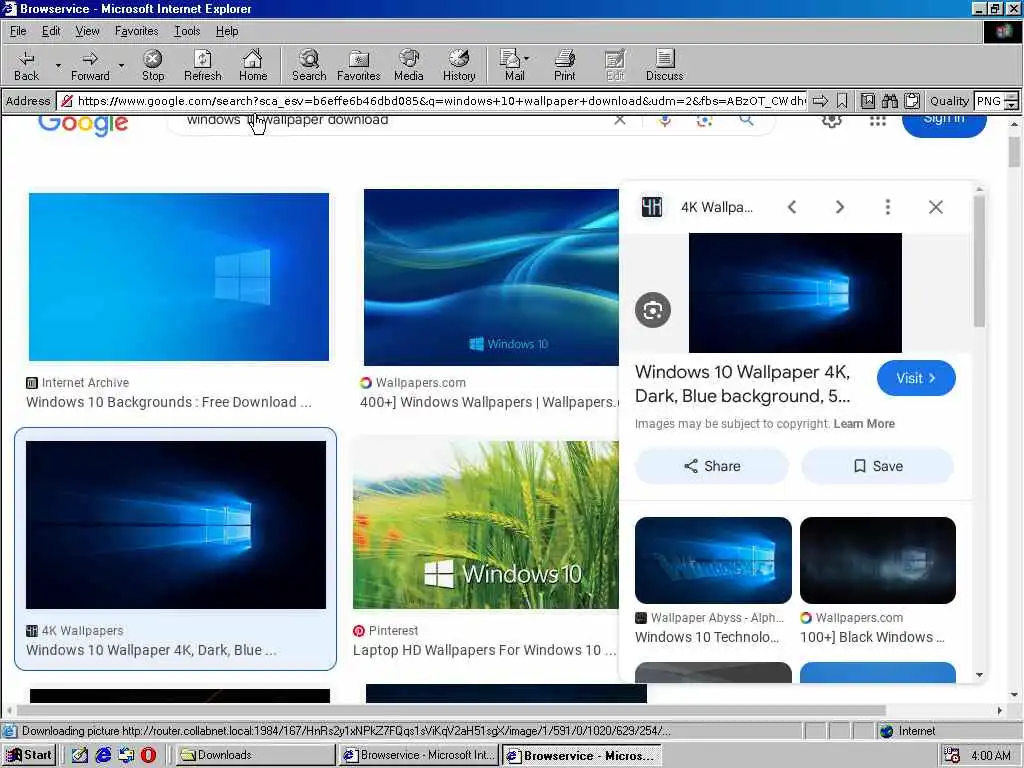Click the Go arrow beside address bar
Image resolution: width=1024 pixels, height=768 pixels.
(x=820, y=101)
